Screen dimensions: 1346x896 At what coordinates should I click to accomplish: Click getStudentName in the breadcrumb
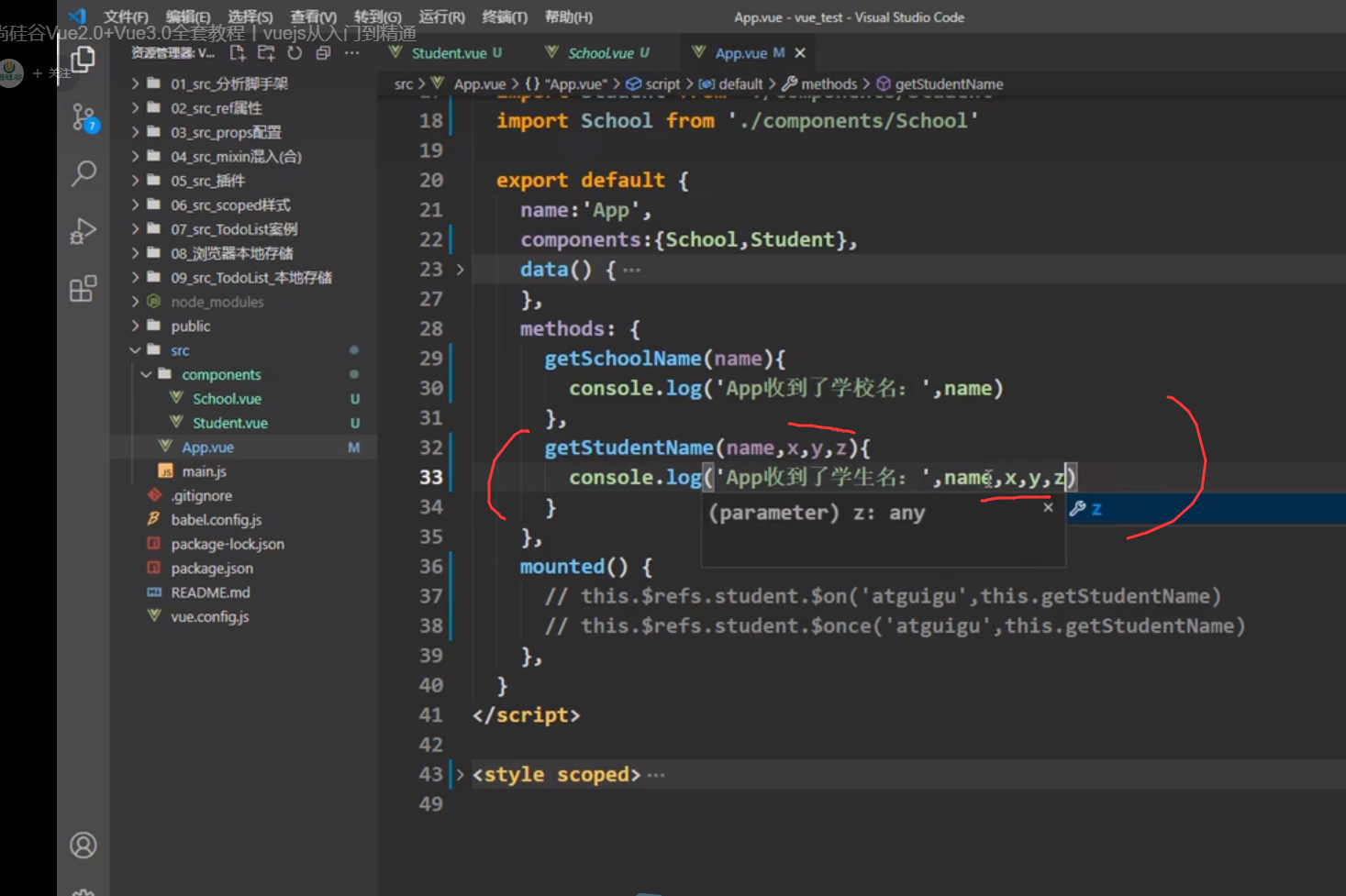click(x=948, y=84)
